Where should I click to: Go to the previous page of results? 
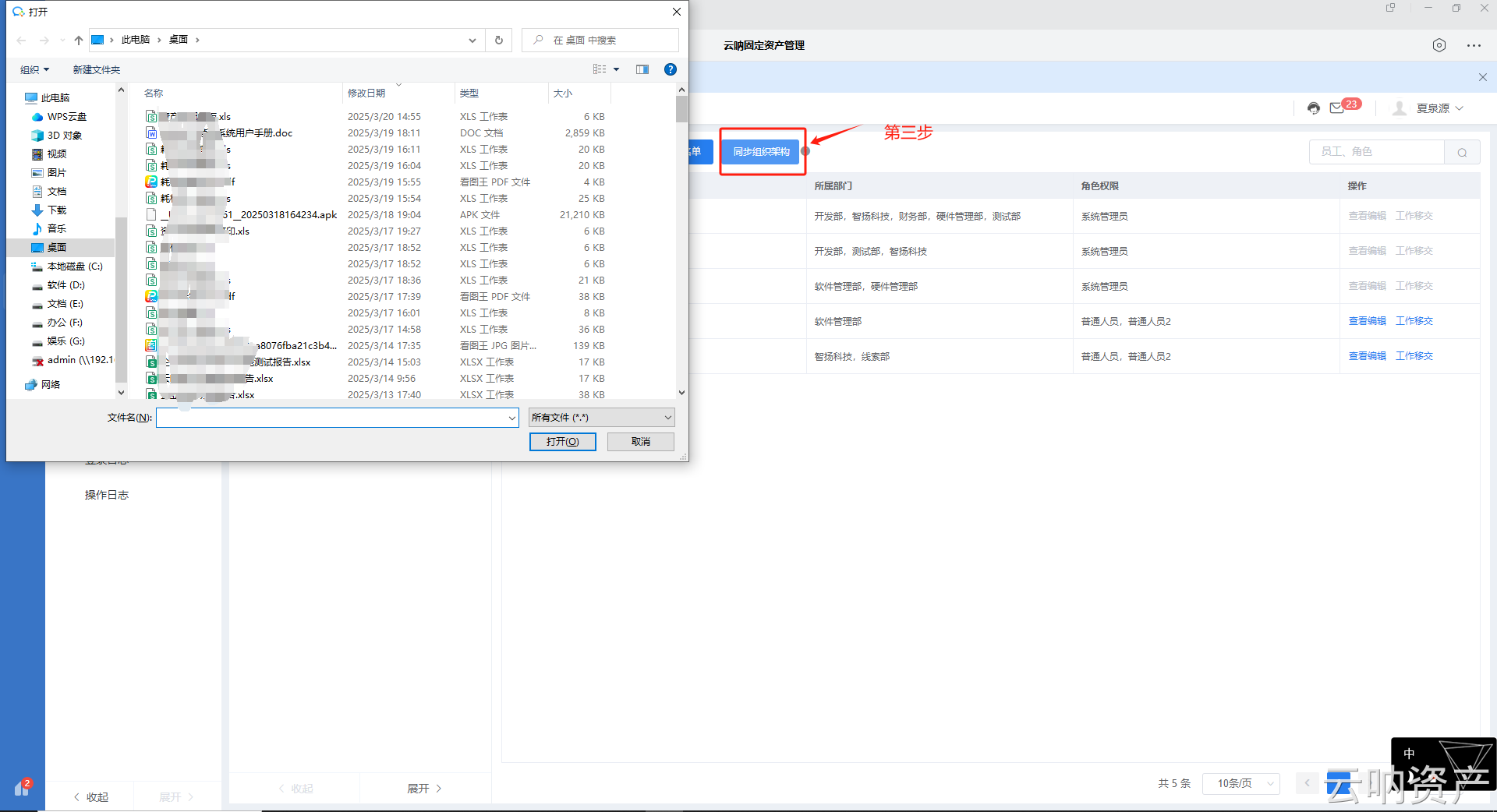pos(1307,783)
